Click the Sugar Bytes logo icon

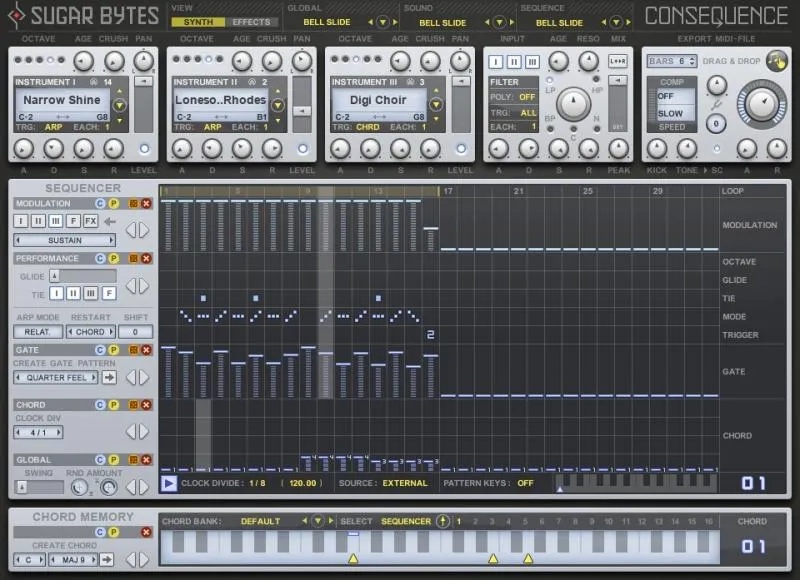click(x=17, y=15)
